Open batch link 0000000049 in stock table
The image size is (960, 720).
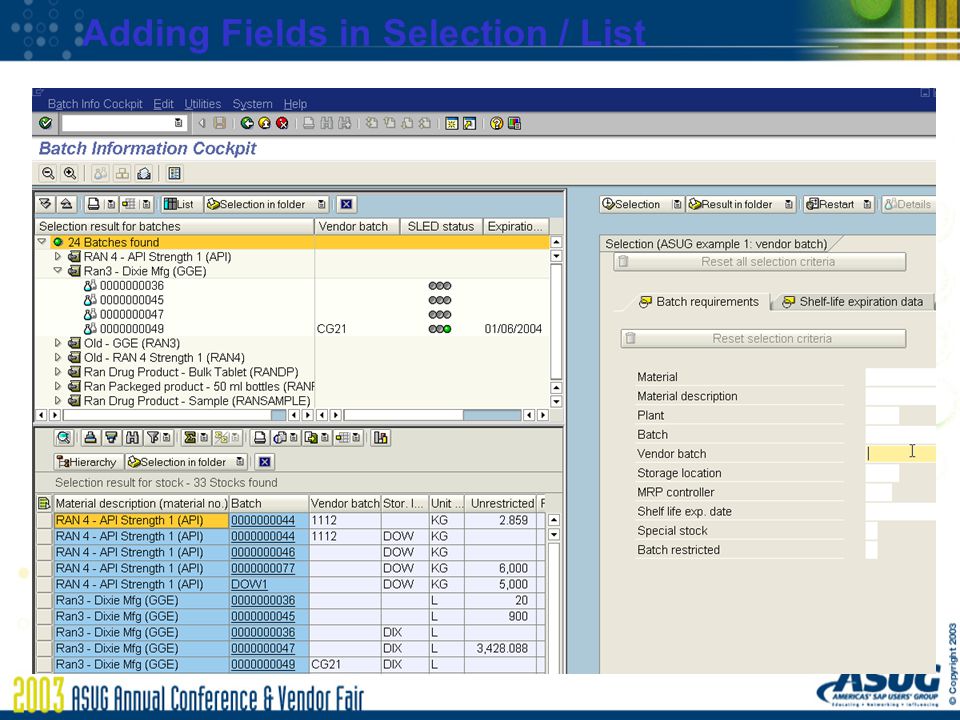(263, 664)
